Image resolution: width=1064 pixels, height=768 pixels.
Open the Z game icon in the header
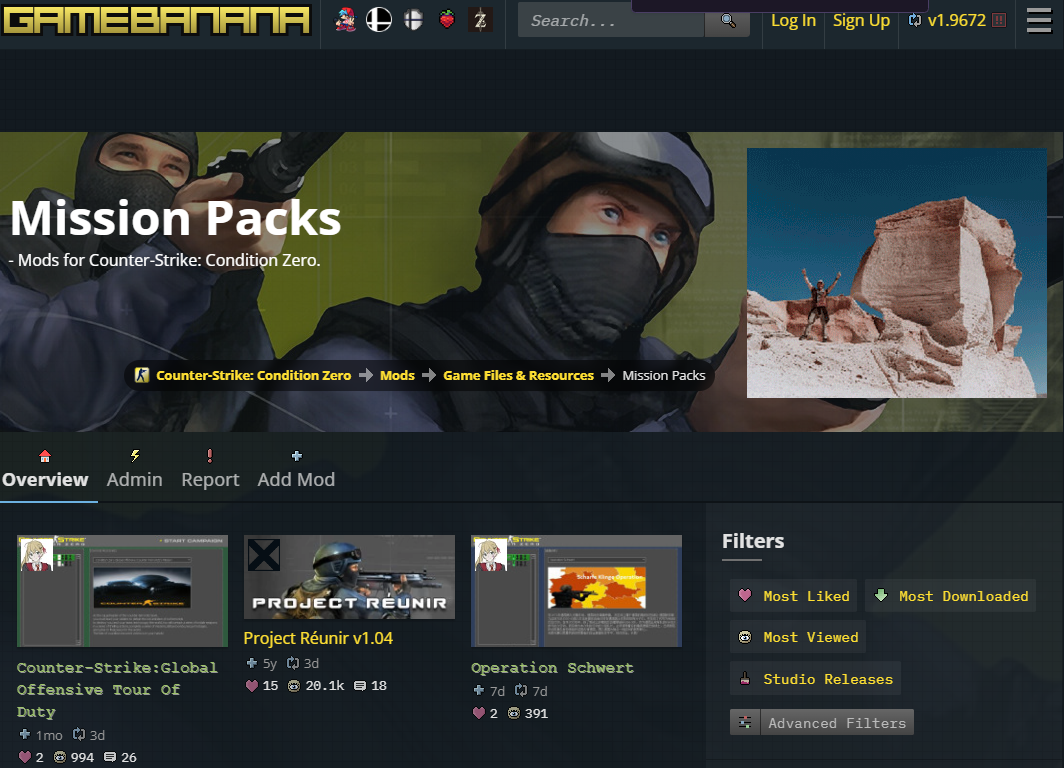pyautogui.click(x=480, y=20)
